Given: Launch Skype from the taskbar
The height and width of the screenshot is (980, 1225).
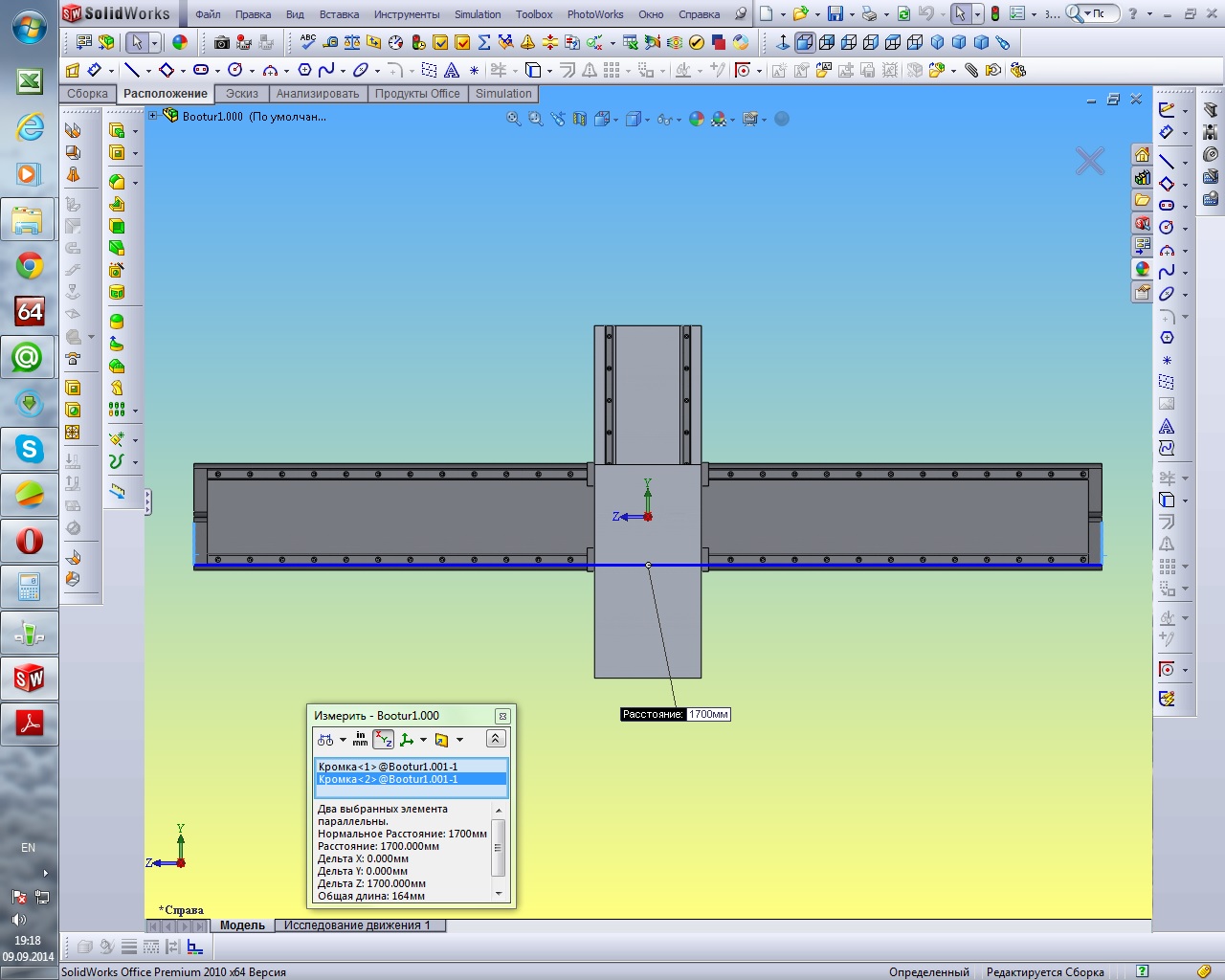Looking at the screenshot, I should (29, 449).
